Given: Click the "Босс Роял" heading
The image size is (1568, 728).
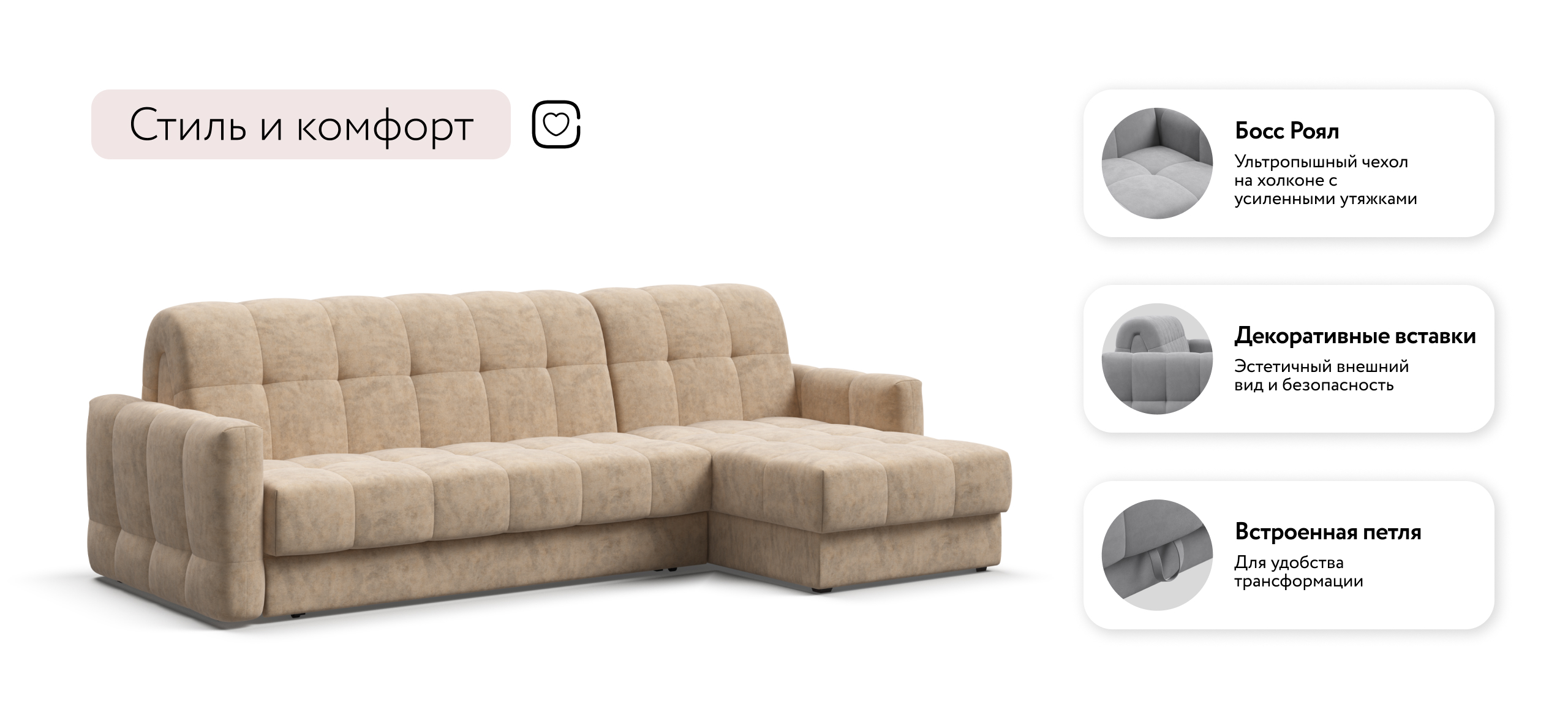Looking at the screenshot, I should coord(1287,131).
